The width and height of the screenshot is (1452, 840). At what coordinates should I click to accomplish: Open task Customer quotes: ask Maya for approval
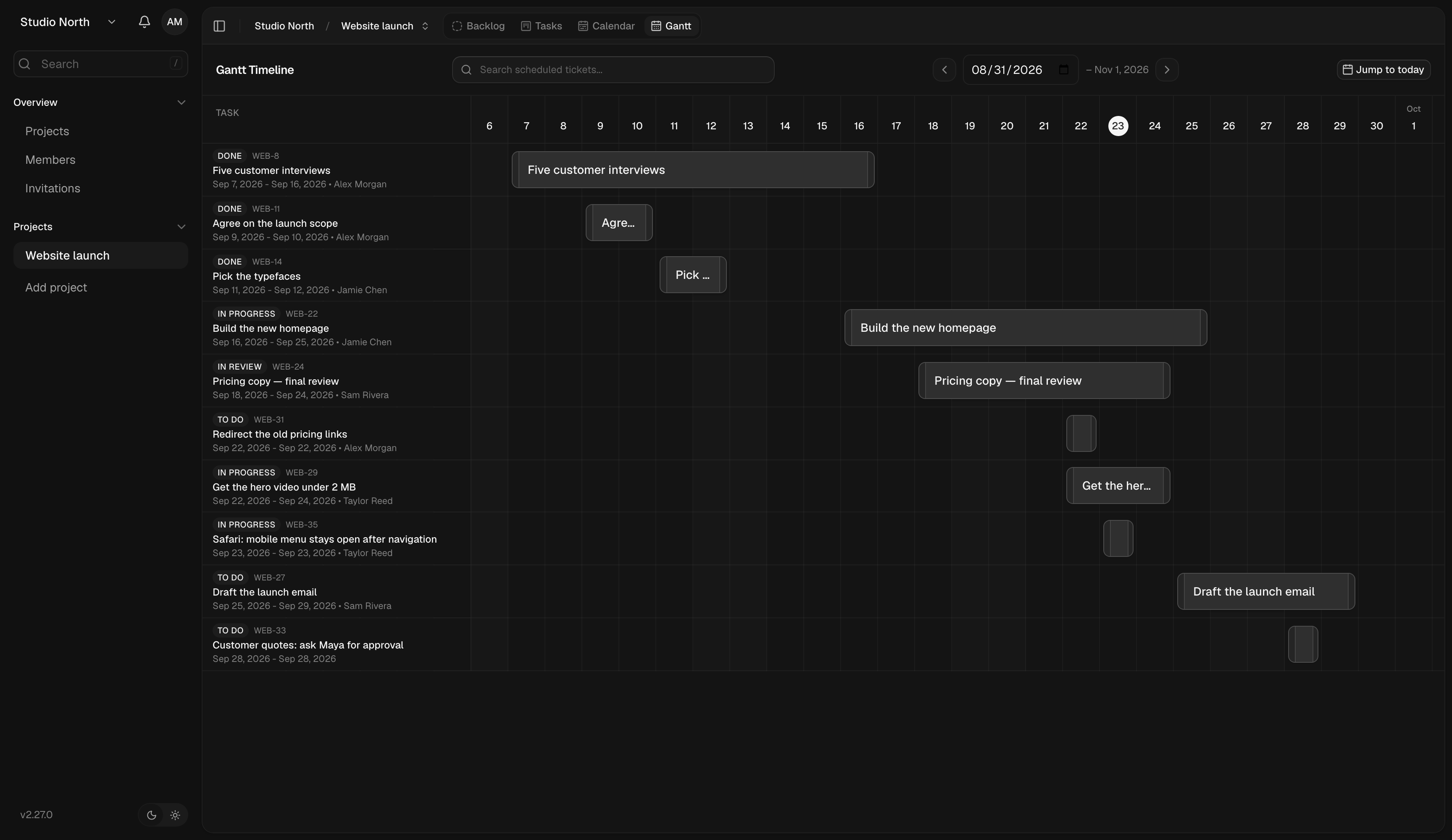click(x=308, y=645)
